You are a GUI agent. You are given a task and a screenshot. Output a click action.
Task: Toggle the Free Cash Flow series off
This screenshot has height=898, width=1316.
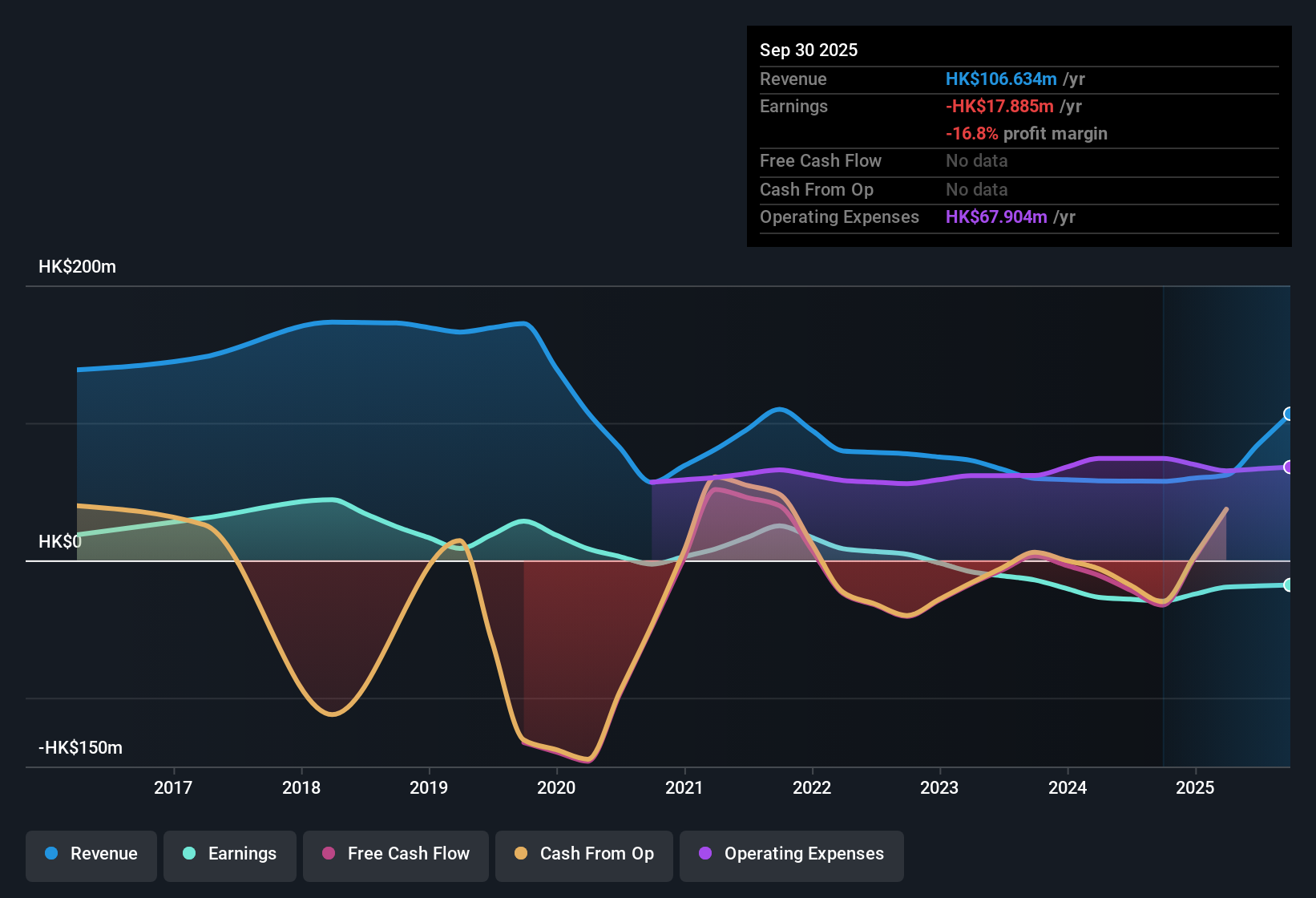[395, 855]
